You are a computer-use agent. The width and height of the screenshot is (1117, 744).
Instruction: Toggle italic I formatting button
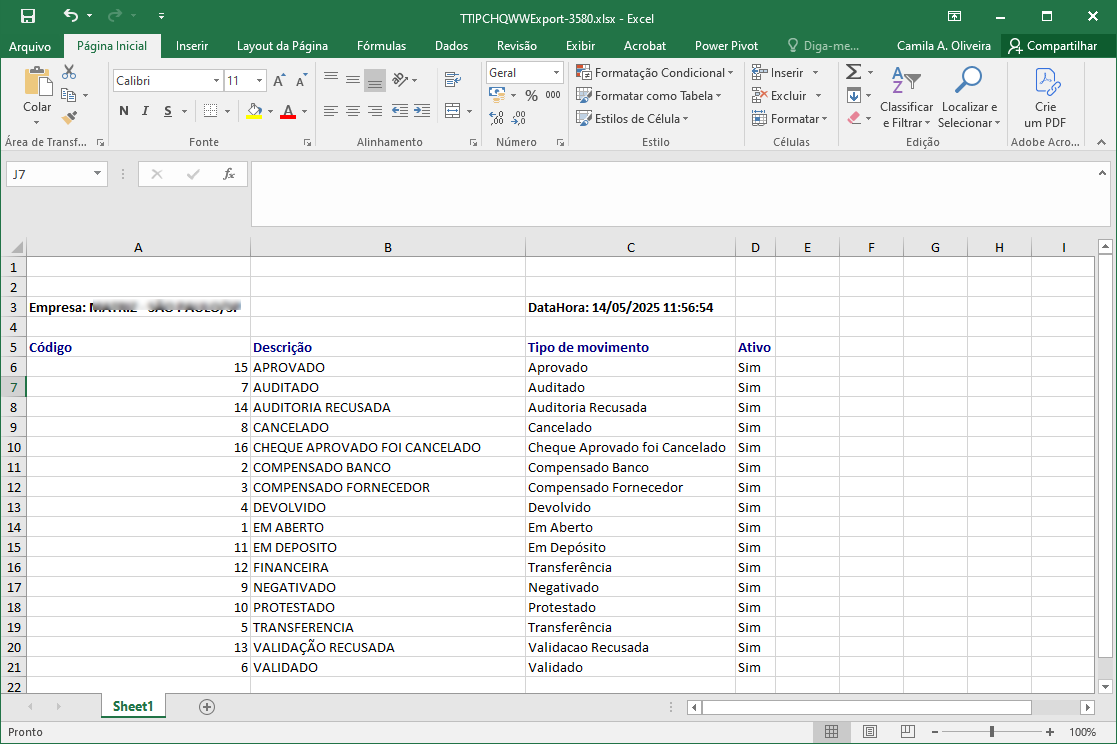point(145,110)
